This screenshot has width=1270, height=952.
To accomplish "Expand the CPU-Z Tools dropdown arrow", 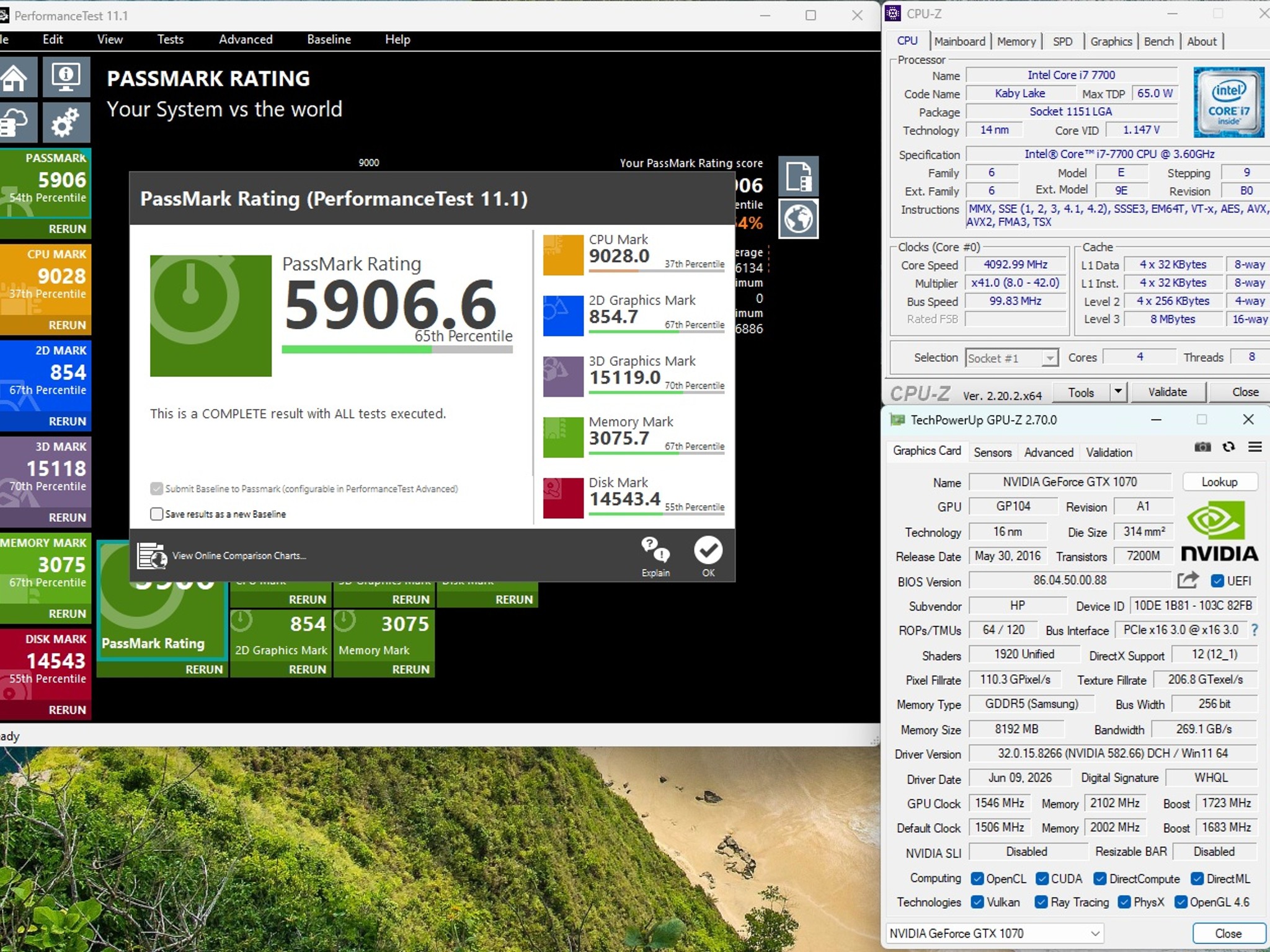I will 1117,392.
